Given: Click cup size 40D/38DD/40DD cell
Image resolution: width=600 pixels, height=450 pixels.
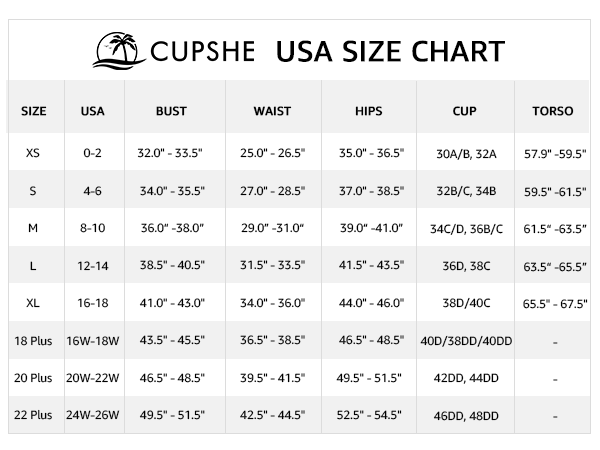Looking at the screenshot, I should click(466, 341).
